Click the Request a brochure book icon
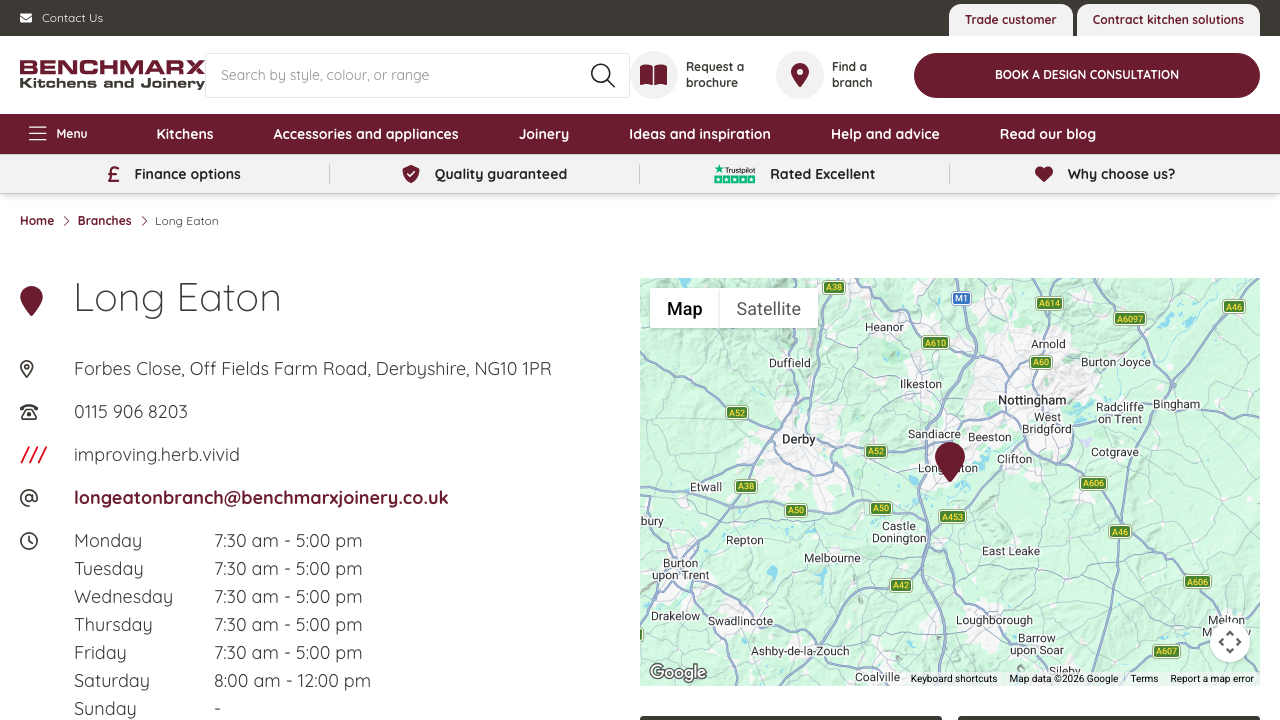The width and height of the screenshot is (1280, 720). [x=653, y=75]
